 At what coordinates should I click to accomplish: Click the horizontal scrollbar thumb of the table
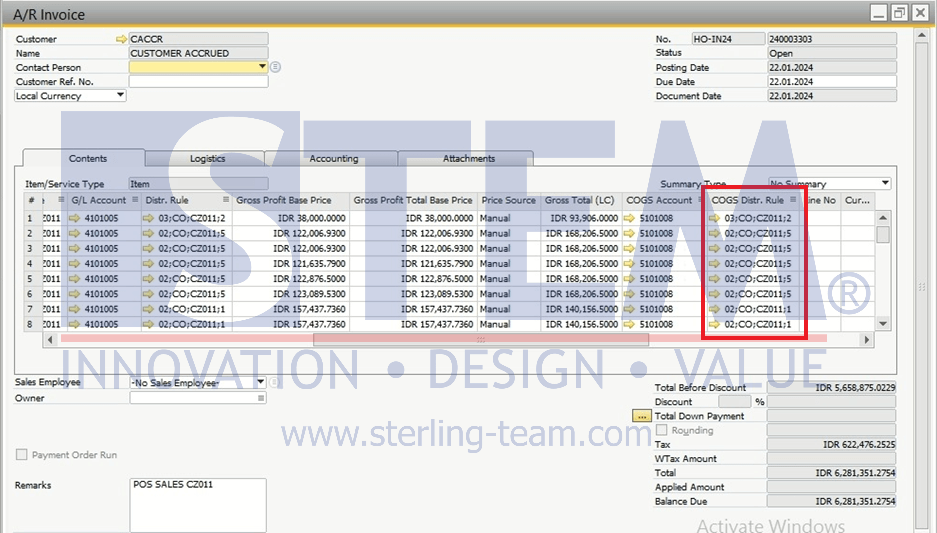(480, 340)
